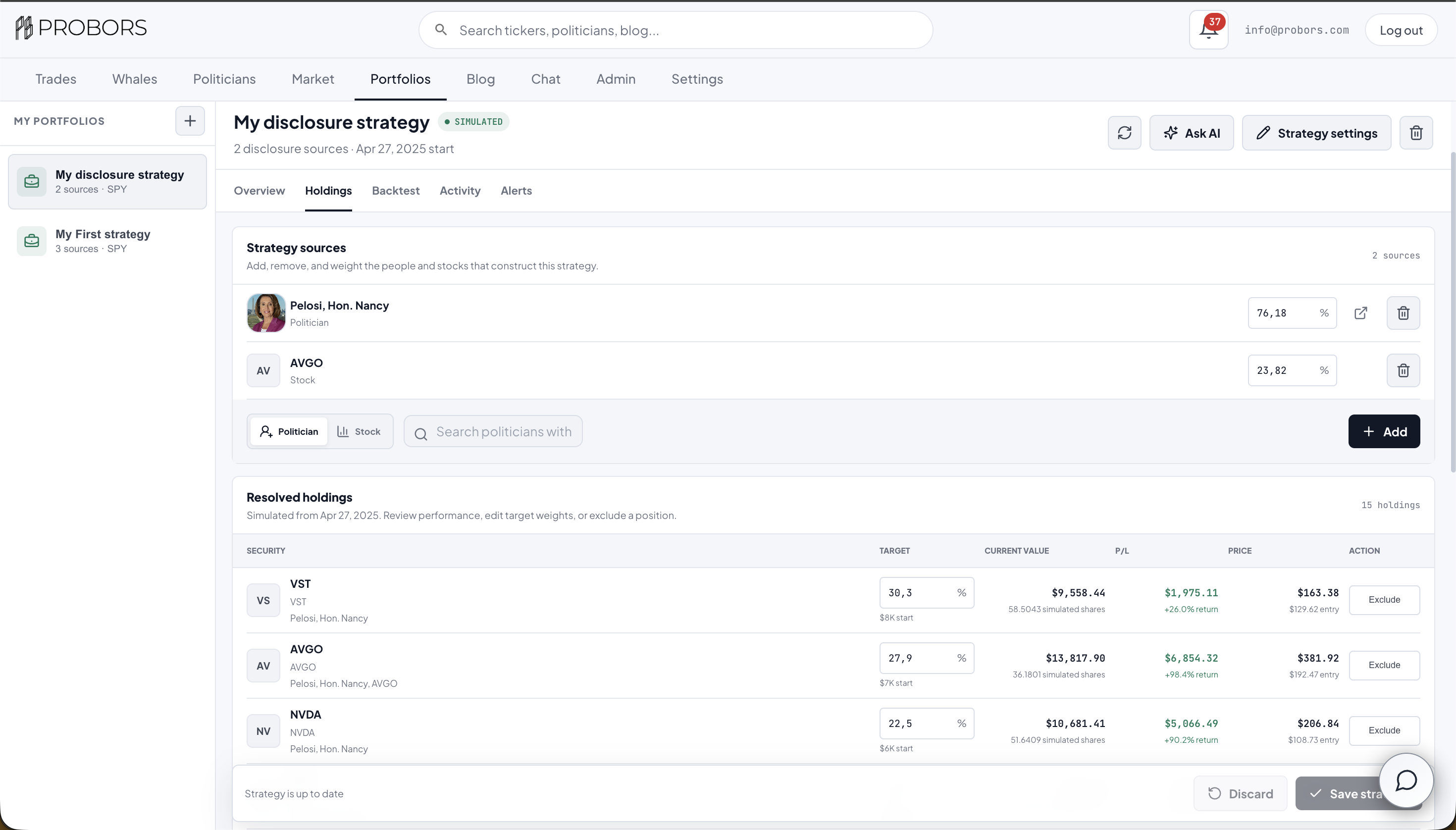1456x830 pixels.
Task: Select My disclosure strategy portfolio
Action: coord(107,182)
